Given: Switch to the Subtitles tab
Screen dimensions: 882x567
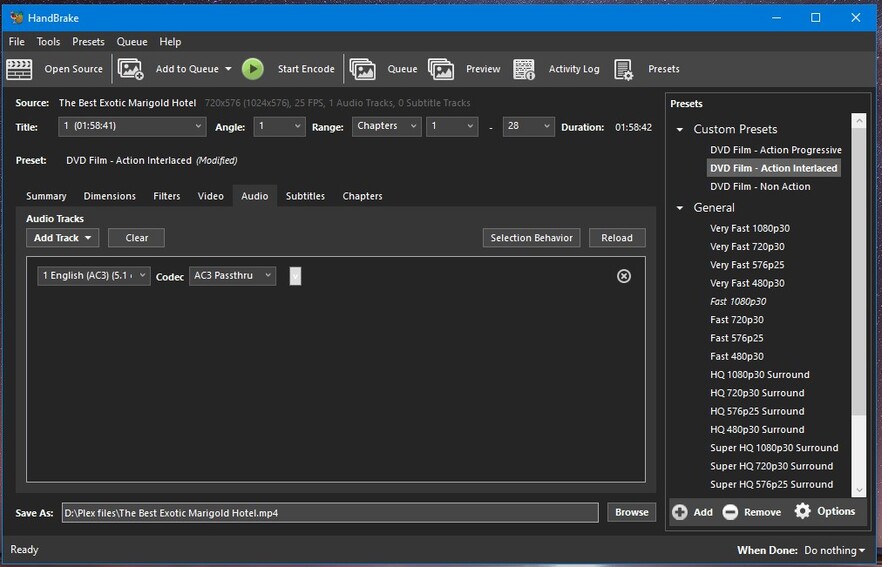Looking at the screenshot, I should [x=305, y=196].
